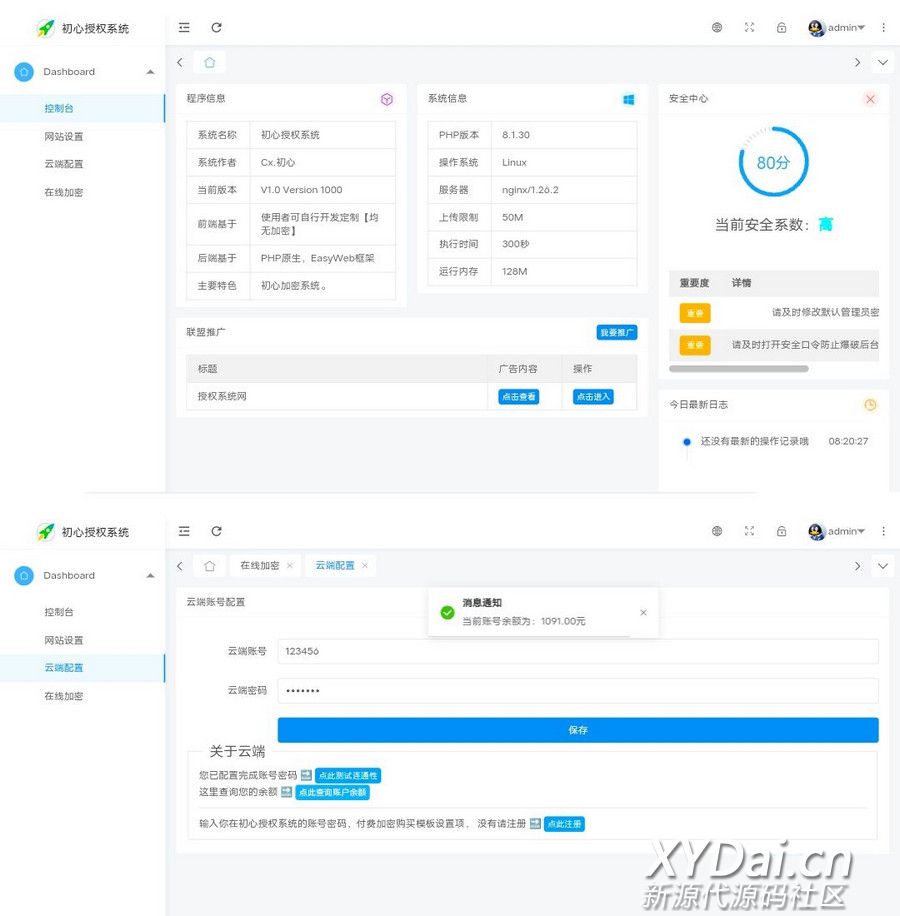Click the 点此查询账户余额 link

(332, 792)
